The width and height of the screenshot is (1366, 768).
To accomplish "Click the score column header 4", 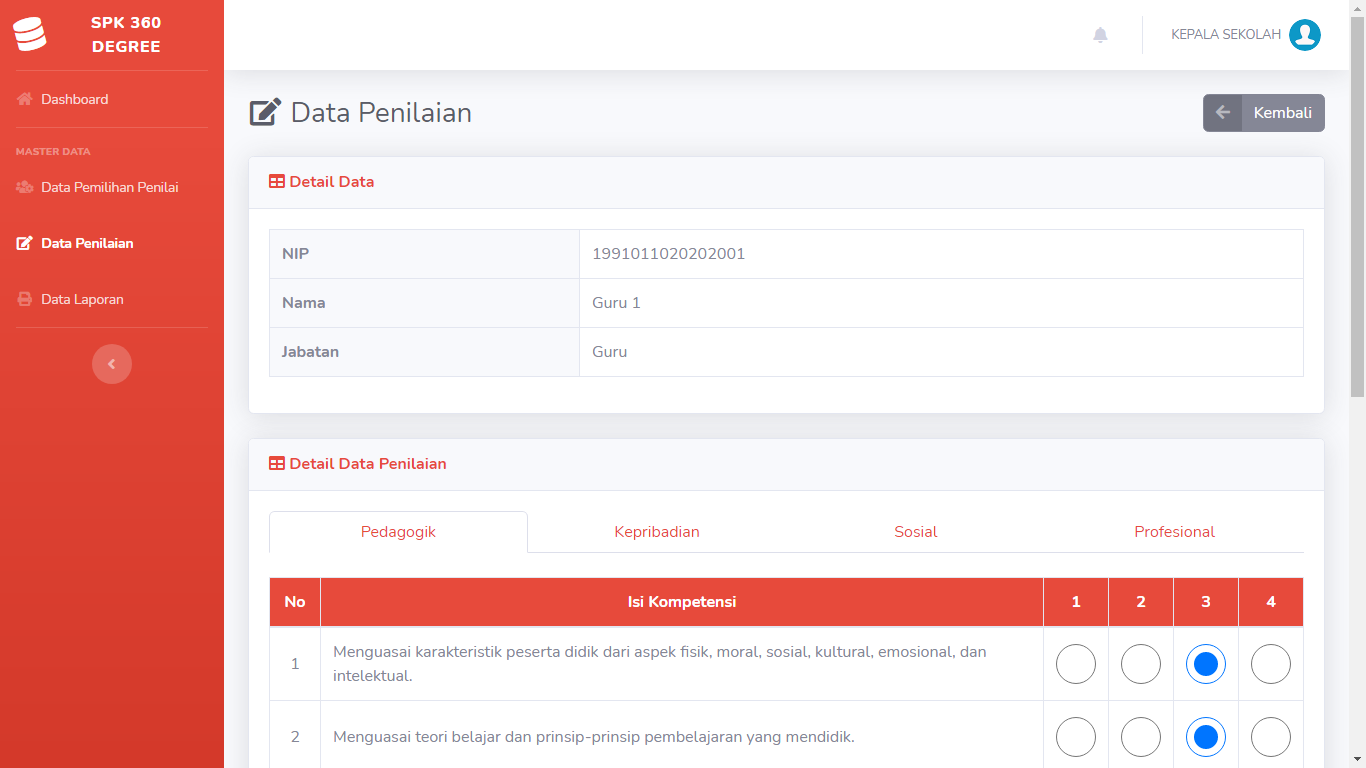I will pyautogui.click(x=1271, y=602).
